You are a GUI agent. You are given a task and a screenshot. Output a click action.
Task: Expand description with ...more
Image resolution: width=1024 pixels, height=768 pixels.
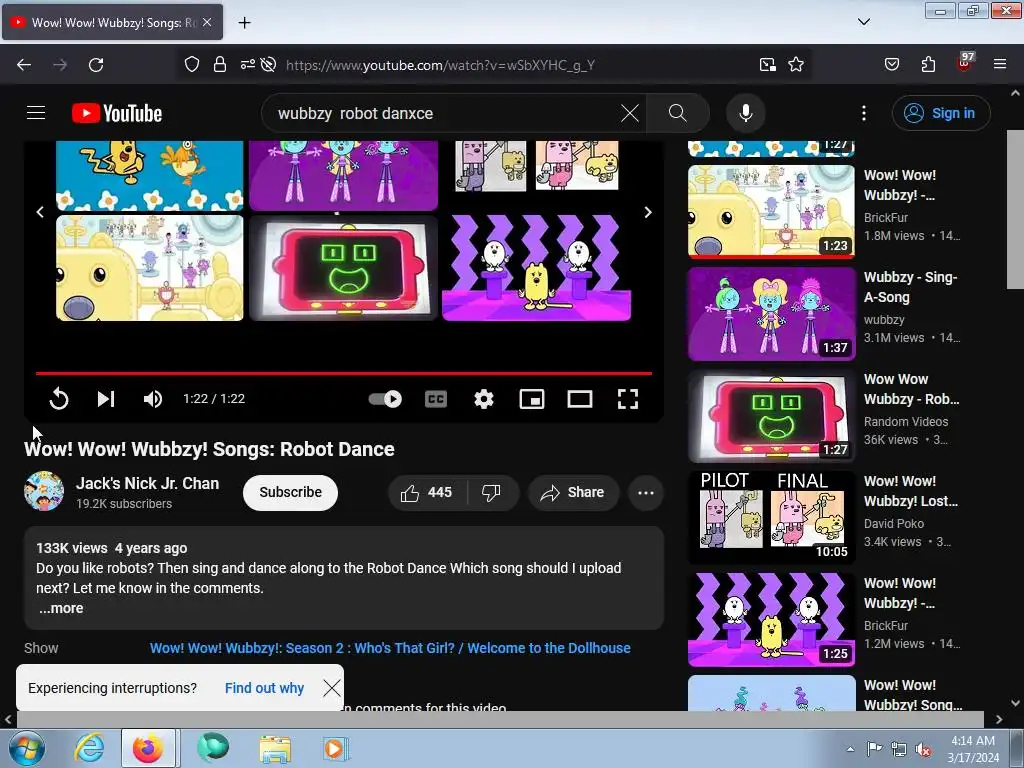(61, 608)
